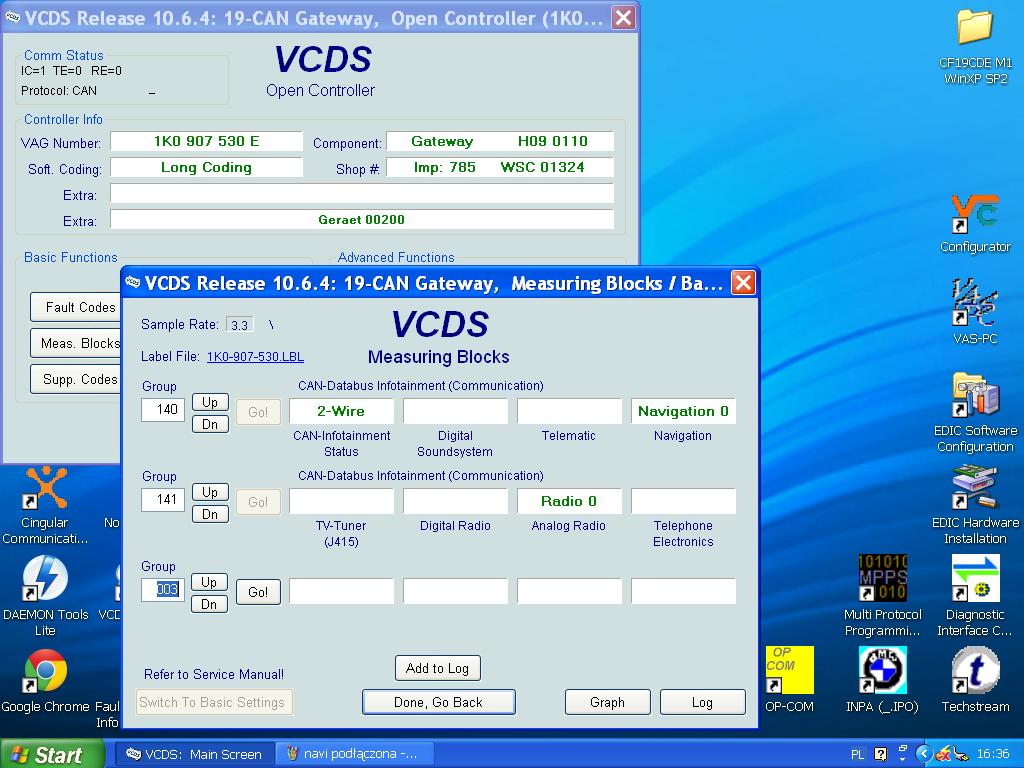This screenshot has width=1024, height=768.
Task: Click the Radio 0 value field
Action: pyautogui.click(x=569, y=502)
